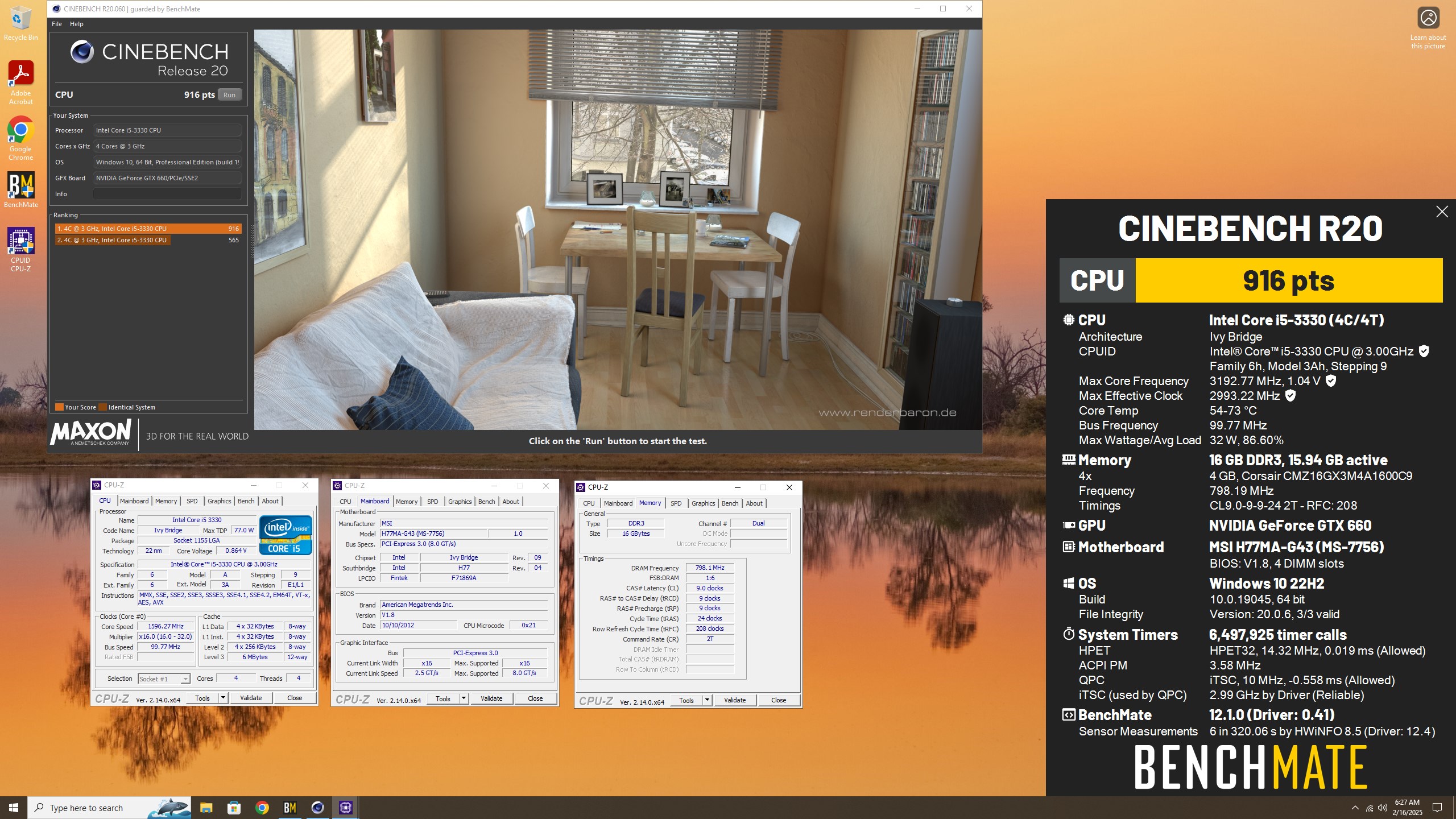The height and width of the screenshot is (819, 1456).
Task: Open BenchMate desktop shortcut
Action: [20, 189]
